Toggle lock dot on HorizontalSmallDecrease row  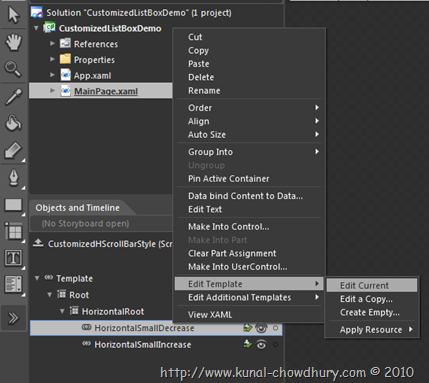(x=275, y=328)
